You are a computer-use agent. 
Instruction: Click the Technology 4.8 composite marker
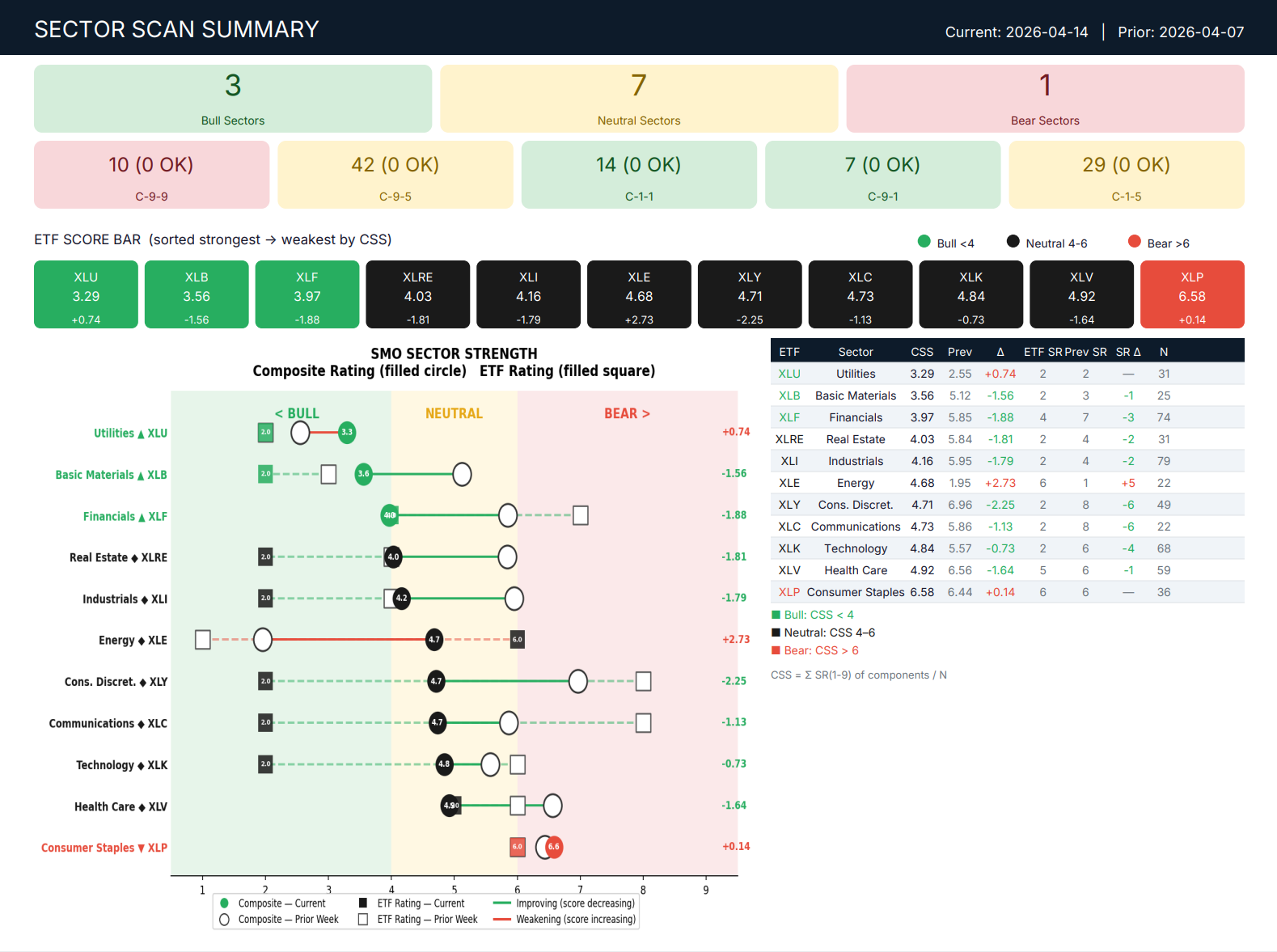pyautogui.click(x=444, y=764)
